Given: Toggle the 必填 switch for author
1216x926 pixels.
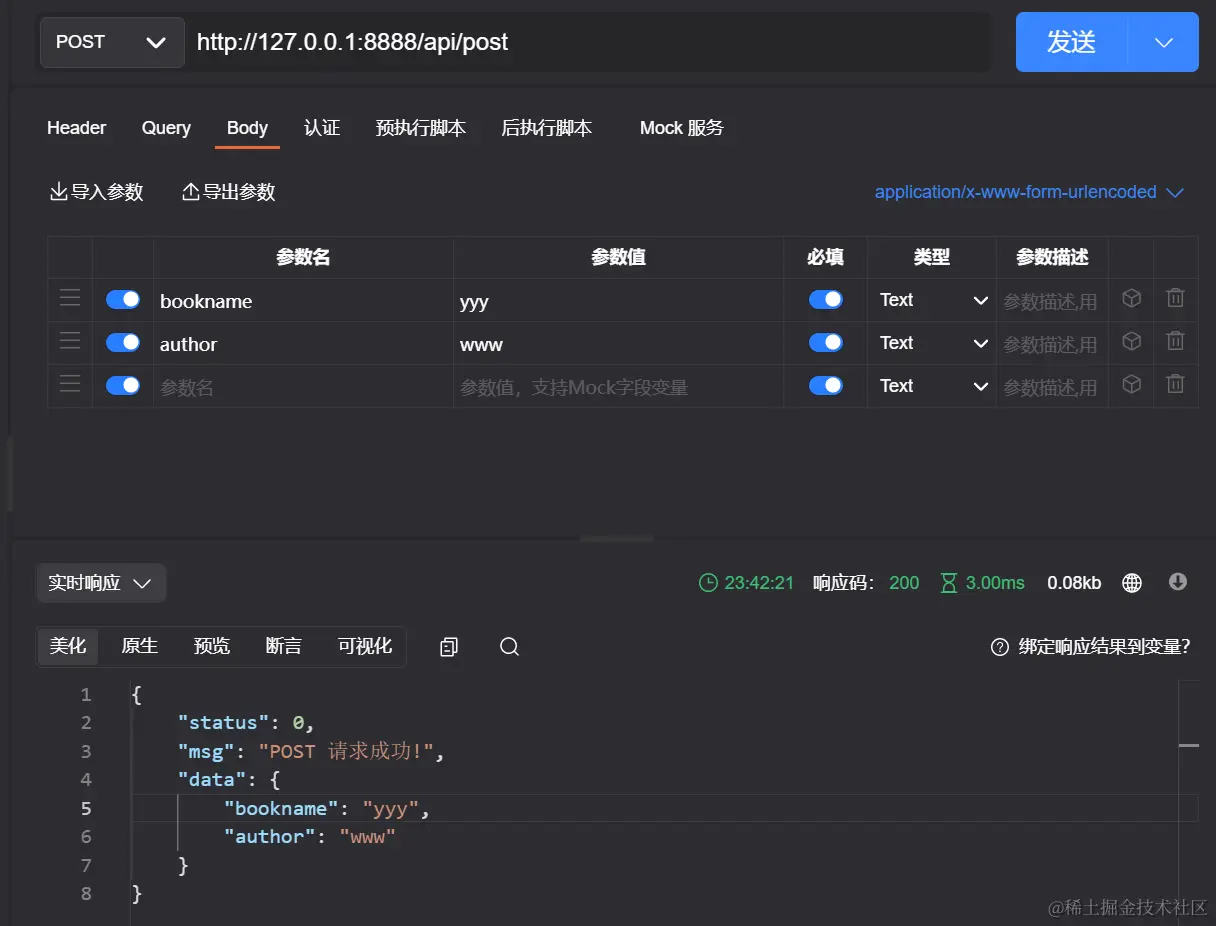Looking at the screenshot, I should tap(826, 343).
